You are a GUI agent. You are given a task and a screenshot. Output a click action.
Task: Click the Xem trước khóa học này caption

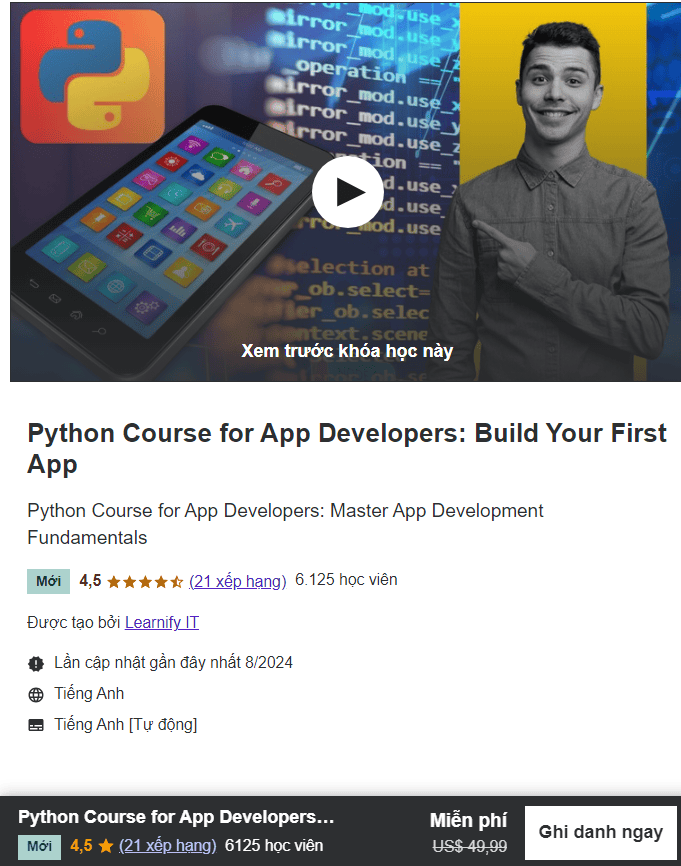(x=347, y=351)
